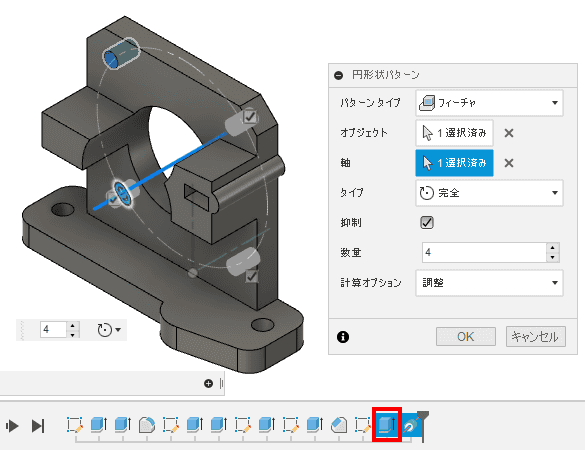
Task: Click the panel divider handle beside the plus icon
Action: coord(221,383)
